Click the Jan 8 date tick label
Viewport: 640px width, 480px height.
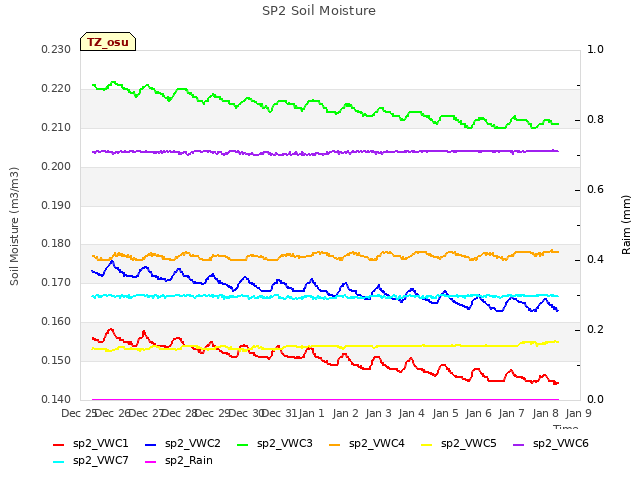click(x=546, y=413)
